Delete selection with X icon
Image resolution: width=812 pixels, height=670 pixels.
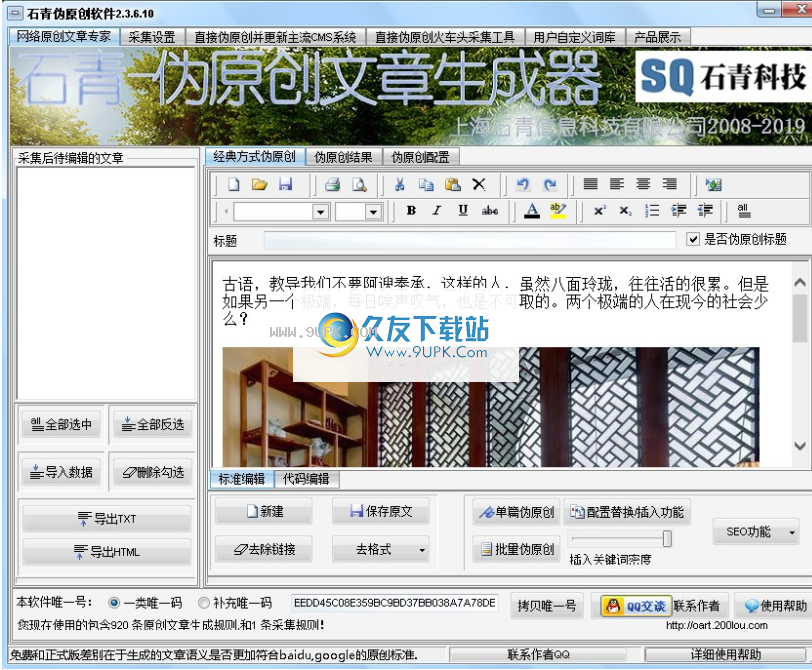pyautogui.click(x=479, y=184)
